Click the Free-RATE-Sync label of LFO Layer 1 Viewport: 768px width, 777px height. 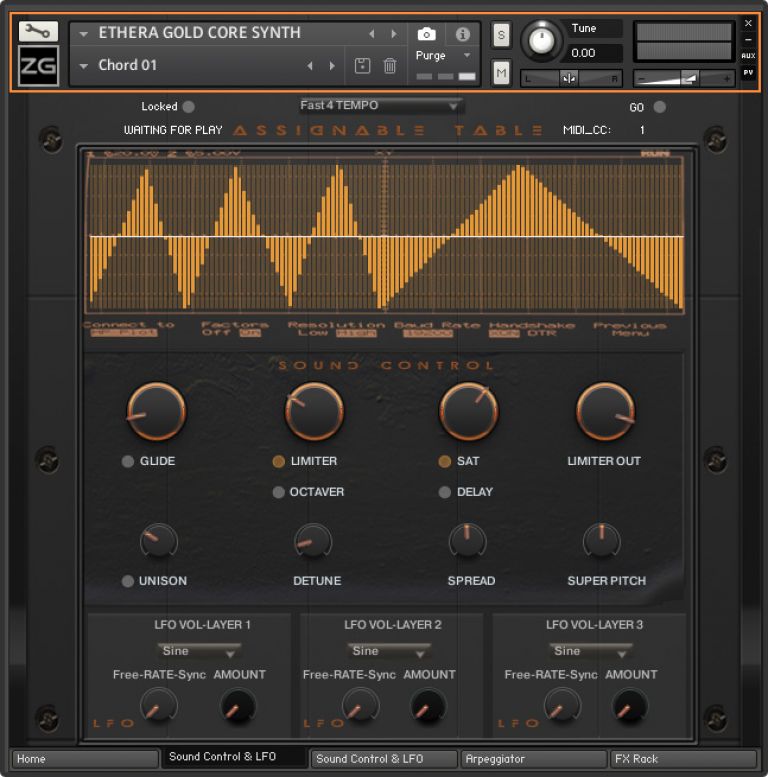coord(159,674)
